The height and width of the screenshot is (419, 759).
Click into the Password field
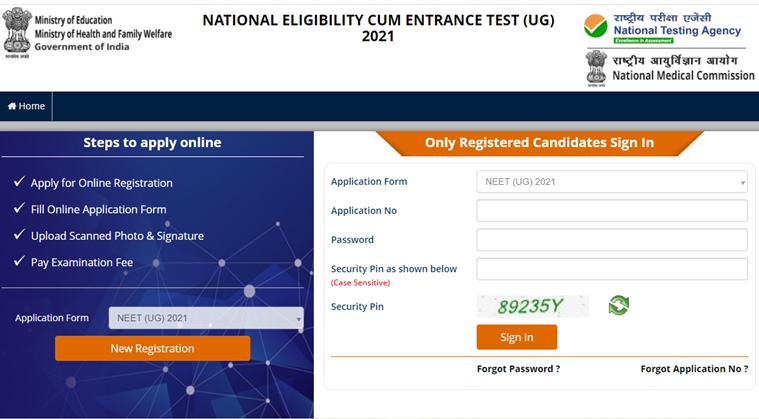point(611,240)
